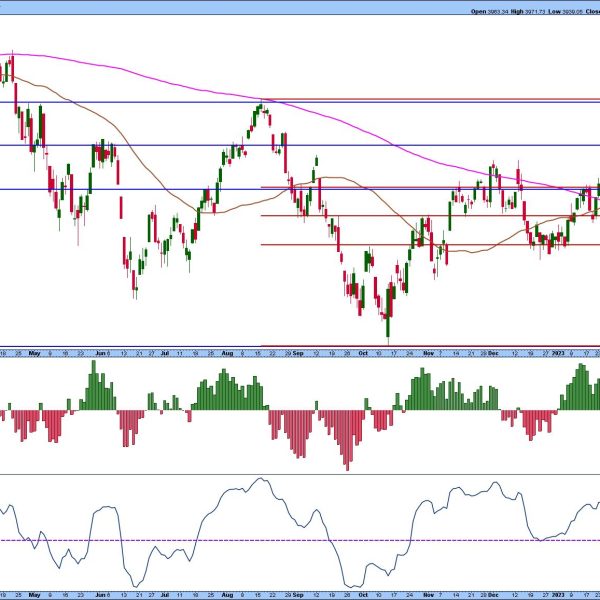Click the Open price value in header

493,12
